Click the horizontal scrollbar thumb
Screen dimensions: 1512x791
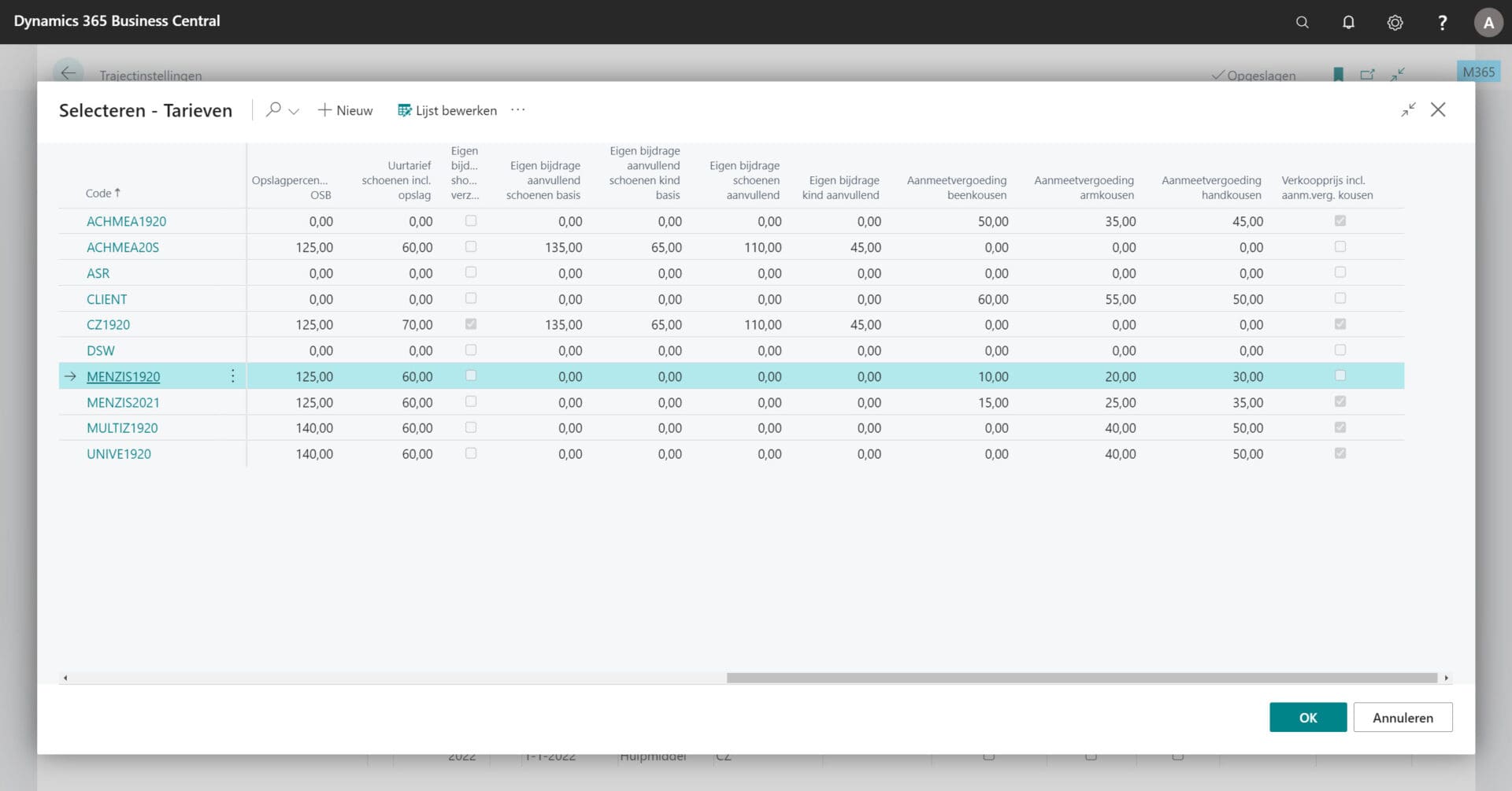pyautogui.click(x=1081, y=678)
